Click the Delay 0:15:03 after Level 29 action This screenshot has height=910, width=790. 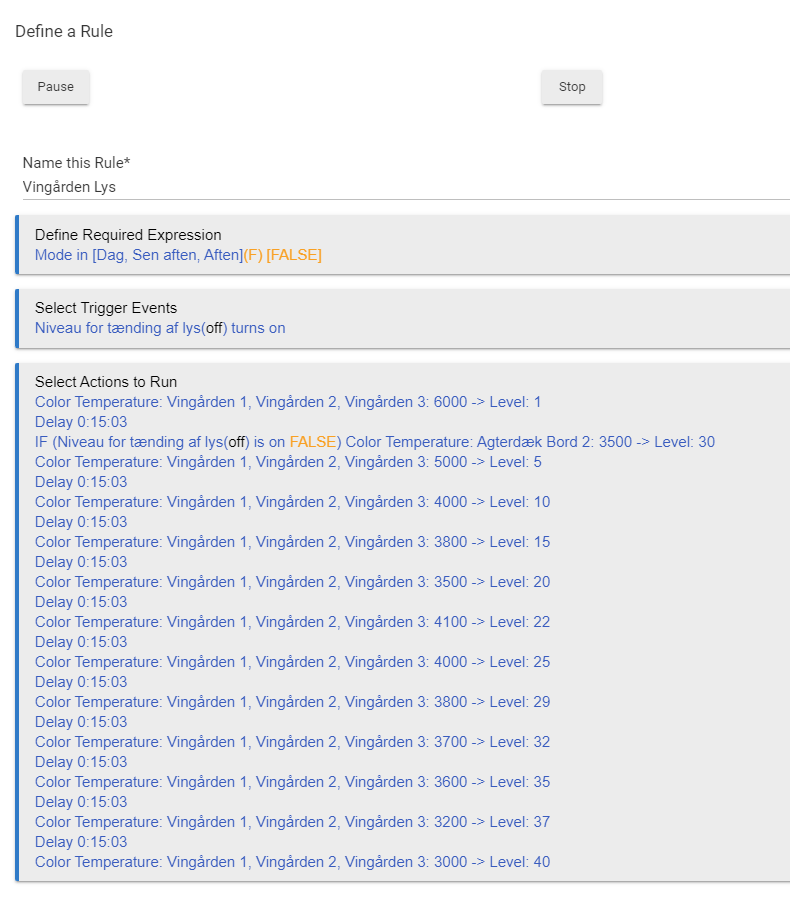tap(81, 723)
